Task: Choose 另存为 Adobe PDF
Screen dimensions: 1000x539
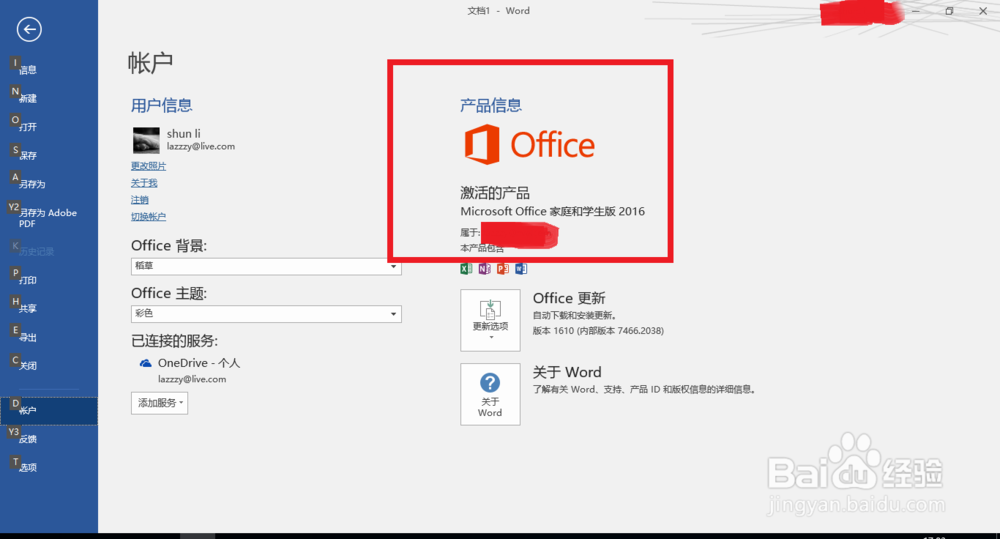Action: tap(48, 218)
